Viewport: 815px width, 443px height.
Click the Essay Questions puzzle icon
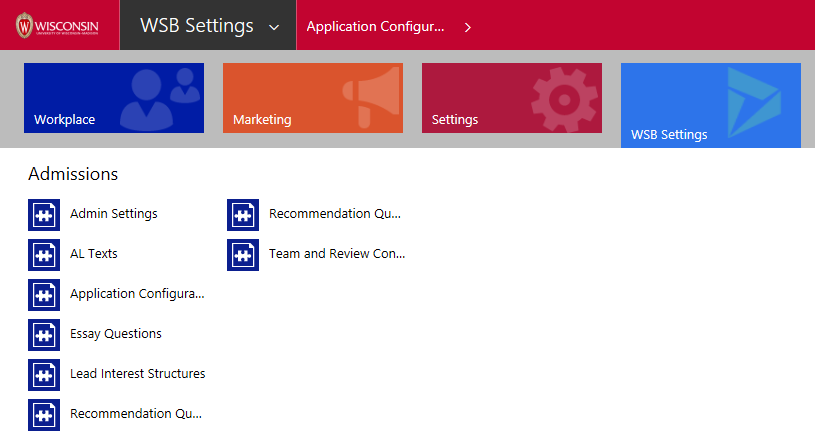click(44, 335)
